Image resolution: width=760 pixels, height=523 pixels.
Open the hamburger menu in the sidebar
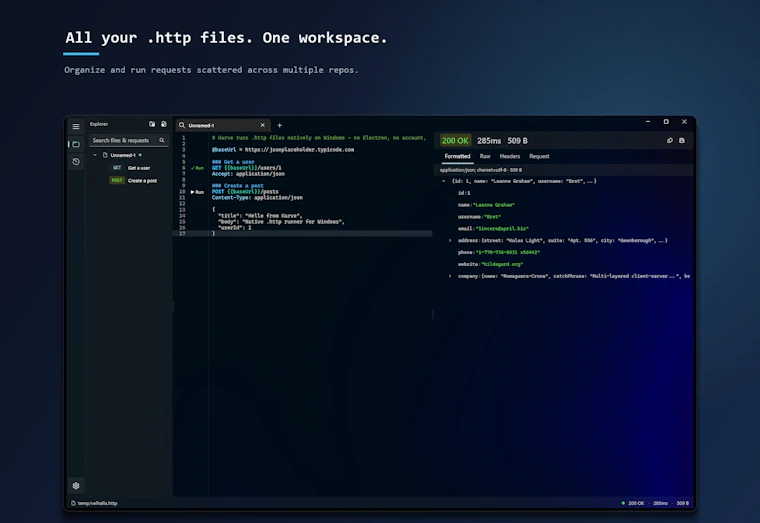(x=76, y=127)
